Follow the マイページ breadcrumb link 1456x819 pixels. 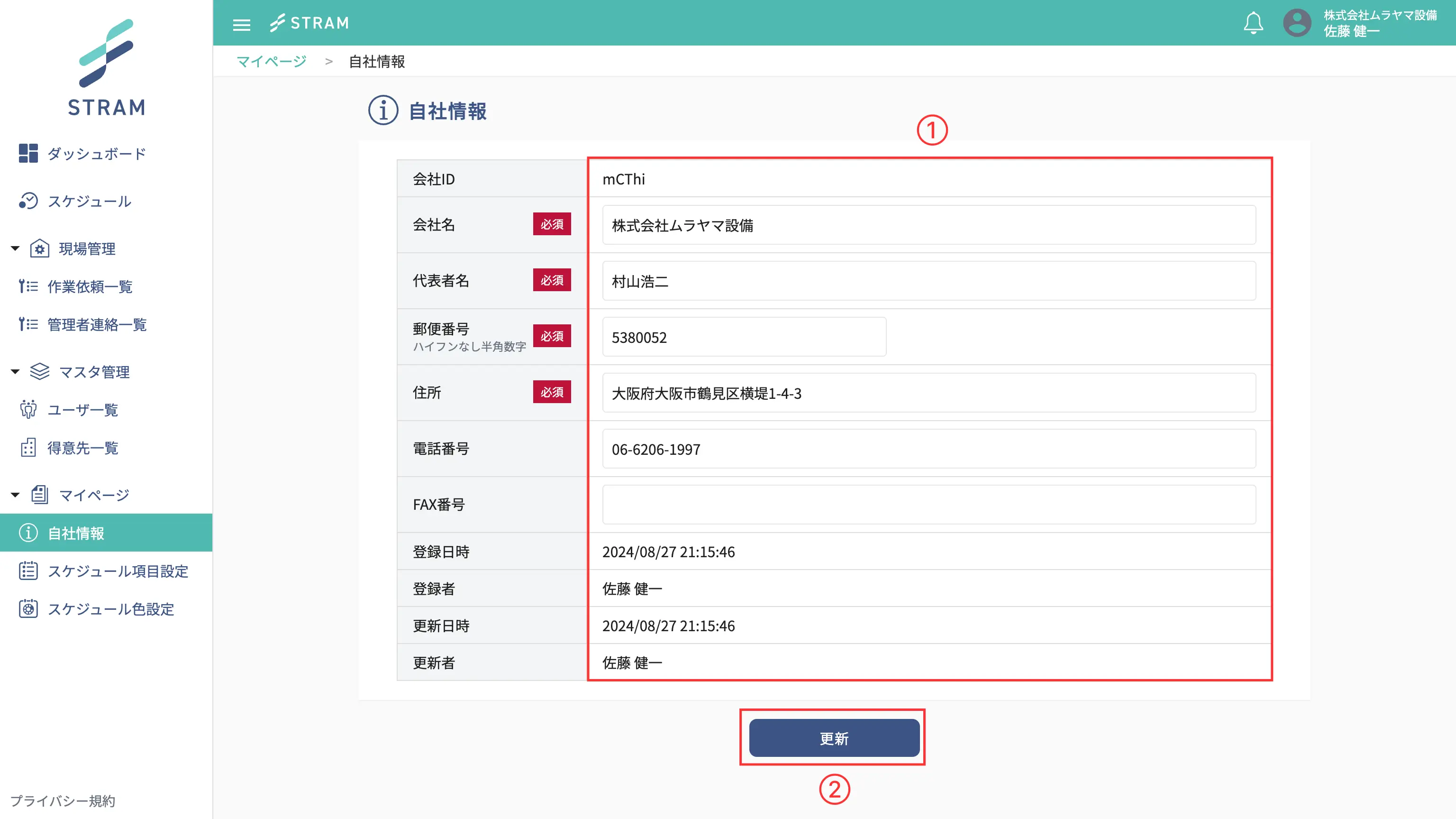(271, 61)
